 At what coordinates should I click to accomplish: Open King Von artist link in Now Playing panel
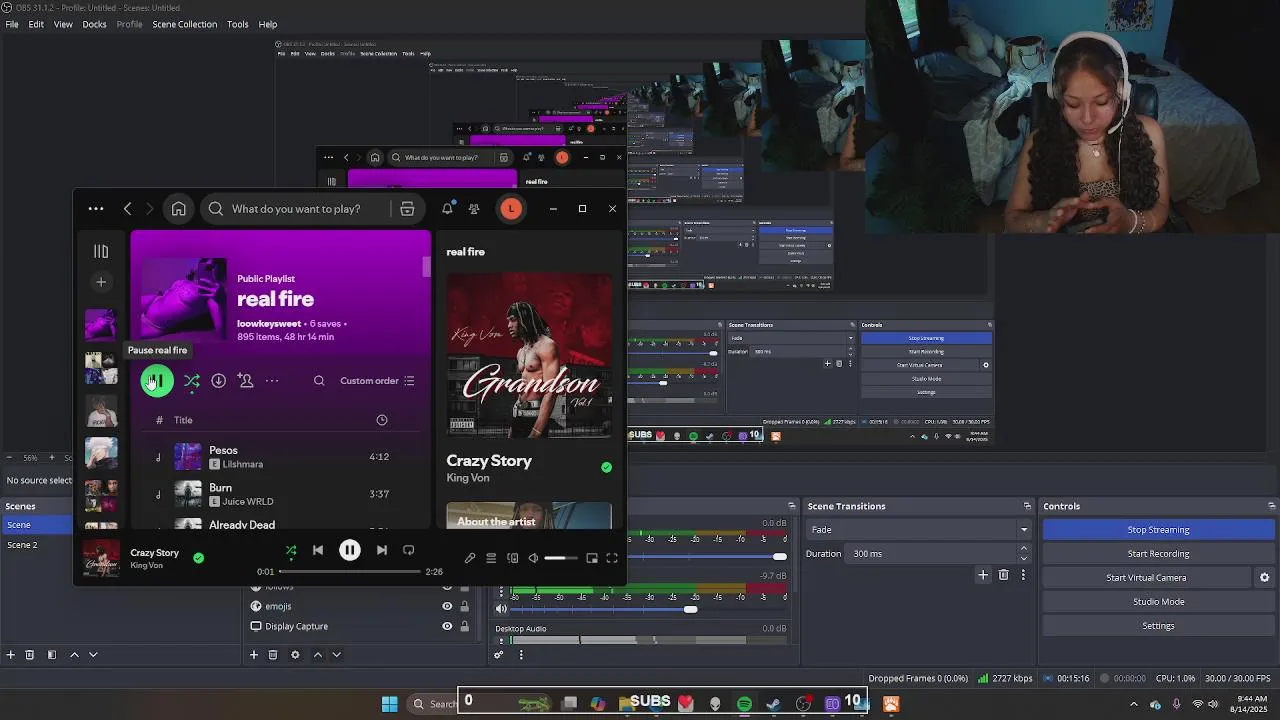(x=468, y=478)
